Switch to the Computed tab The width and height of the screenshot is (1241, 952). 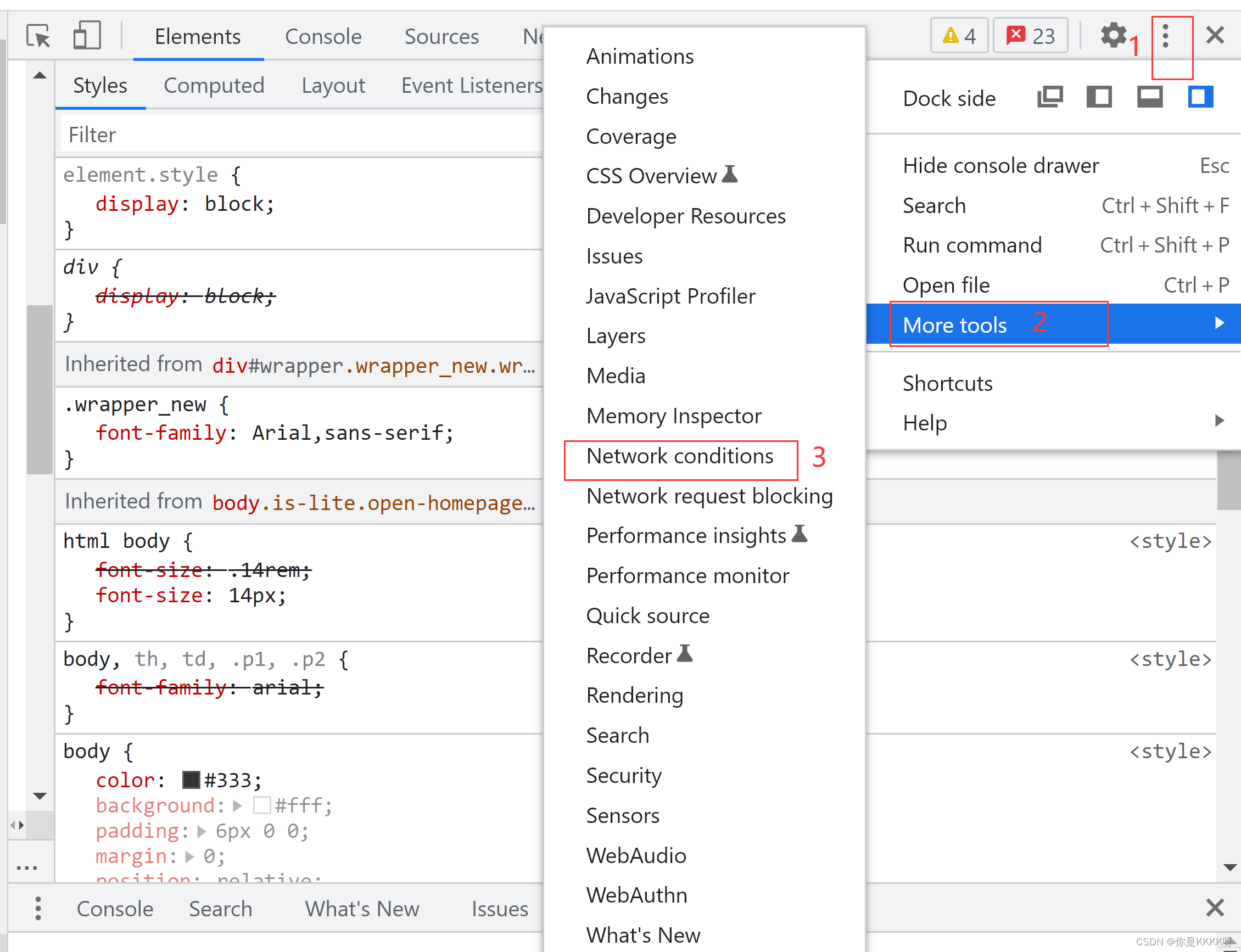[214, 86]
